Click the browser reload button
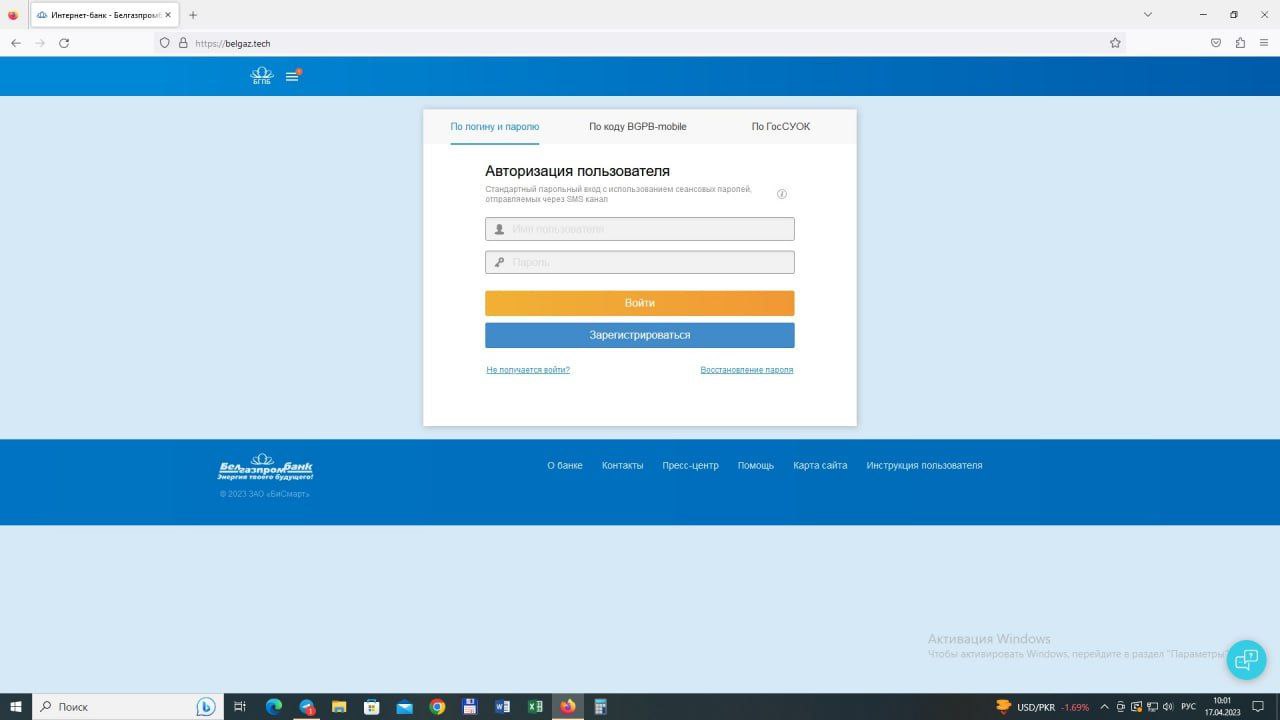 coord(64,43)
